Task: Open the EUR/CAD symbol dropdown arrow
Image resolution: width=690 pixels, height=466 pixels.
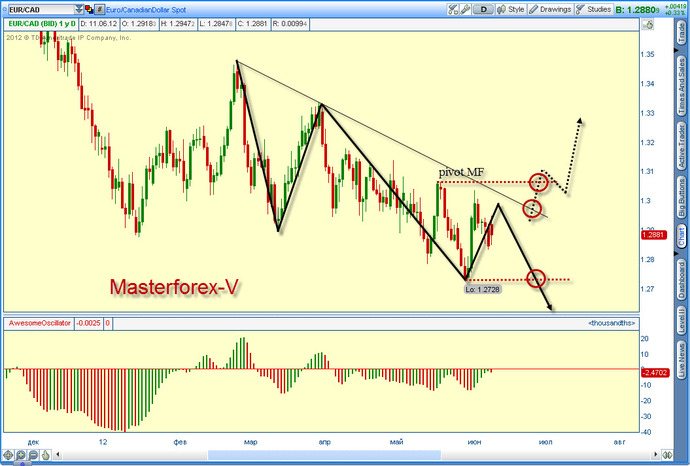Action: [x=79, y=9]
